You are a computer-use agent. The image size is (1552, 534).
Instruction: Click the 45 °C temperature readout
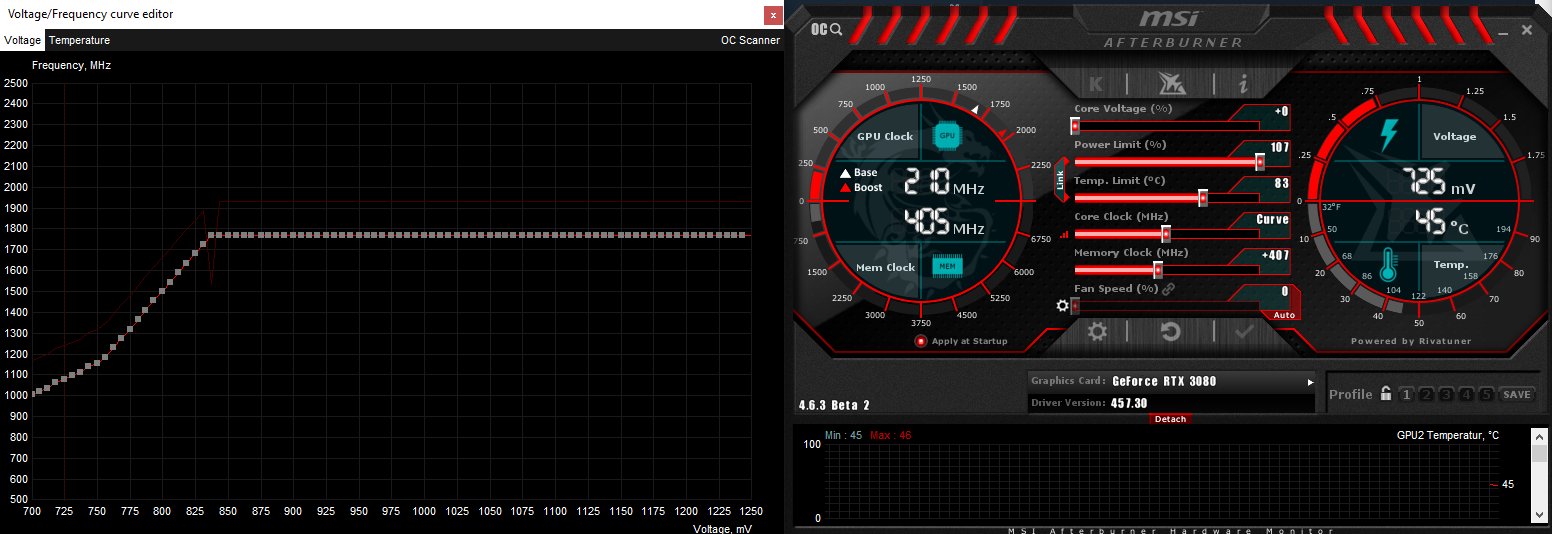pyautogui.click(x=1441, y=223)
